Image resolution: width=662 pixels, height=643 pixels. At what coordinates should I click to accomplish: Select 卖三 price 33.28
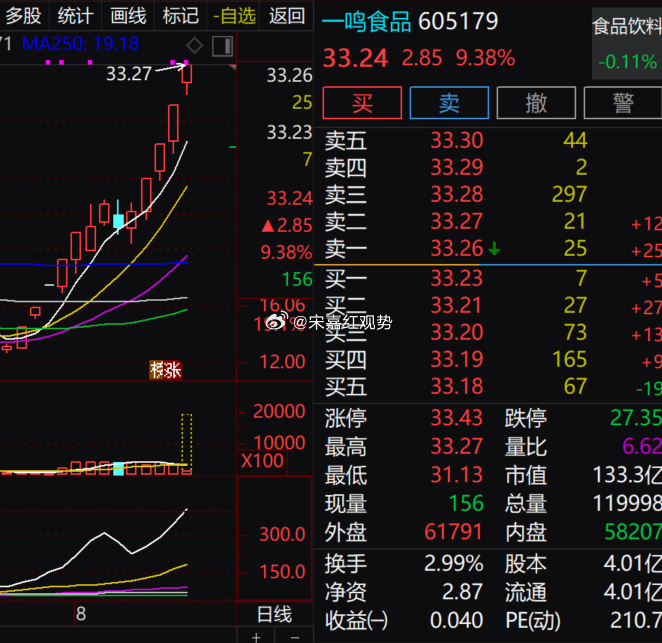coord(457,194)
